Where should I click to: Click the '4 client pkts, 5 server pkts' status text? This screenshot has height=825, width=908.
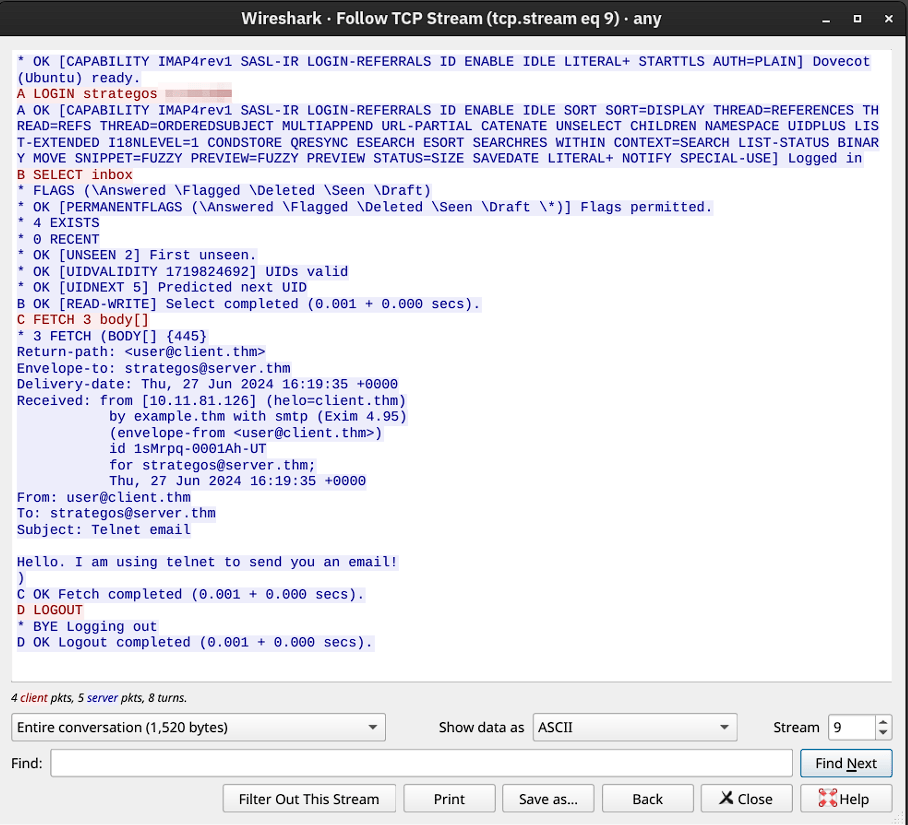(x=99, y=698)
